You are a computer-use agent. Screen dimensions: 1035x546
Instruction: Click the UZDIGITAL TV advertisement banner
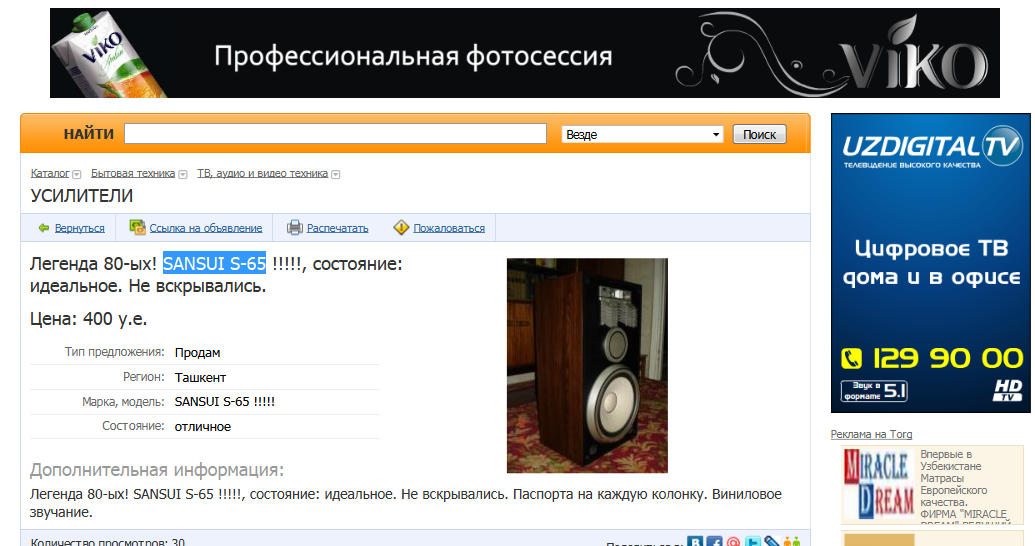point(930,263)
